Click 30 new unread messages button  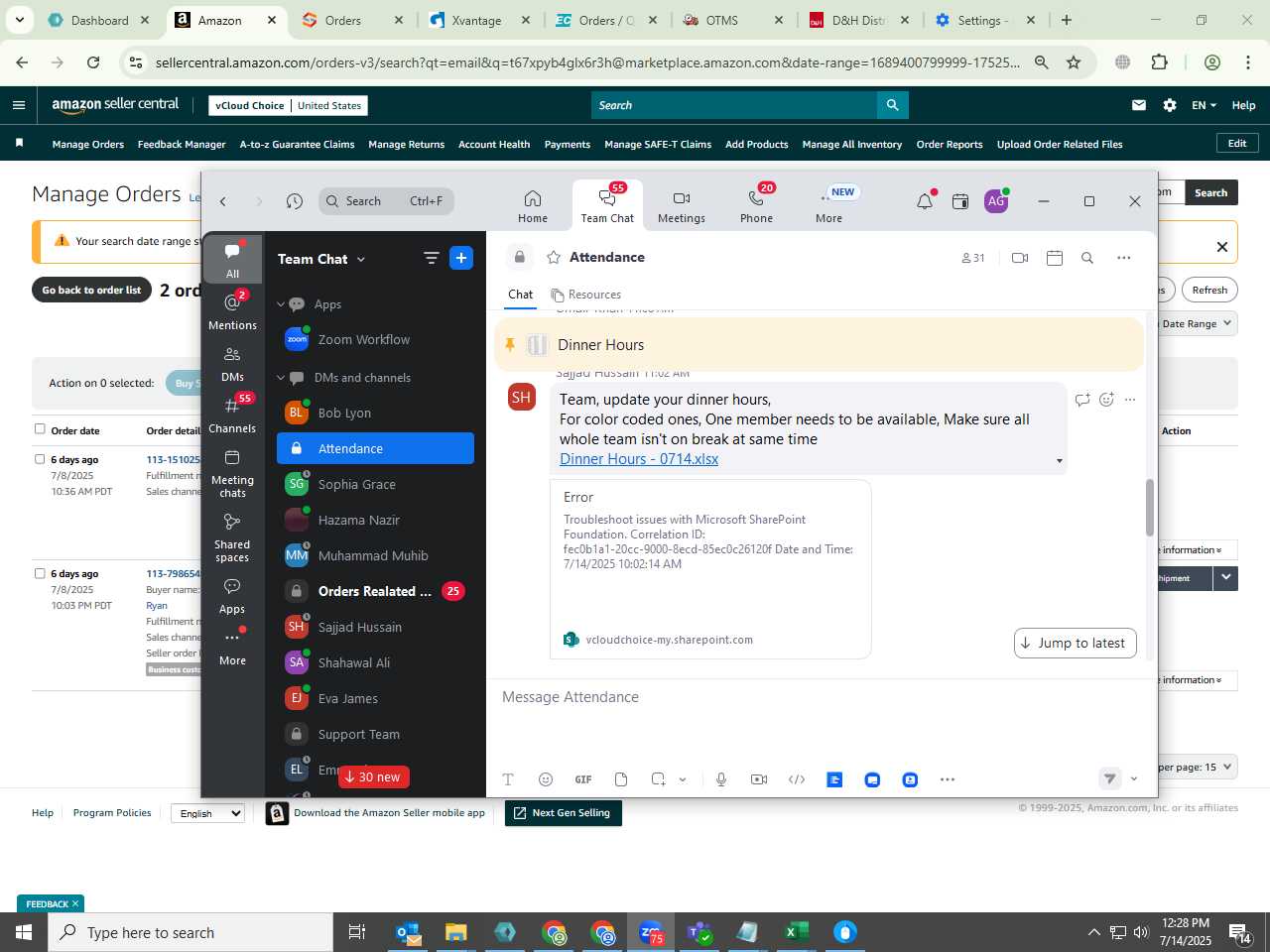[374, 776]
